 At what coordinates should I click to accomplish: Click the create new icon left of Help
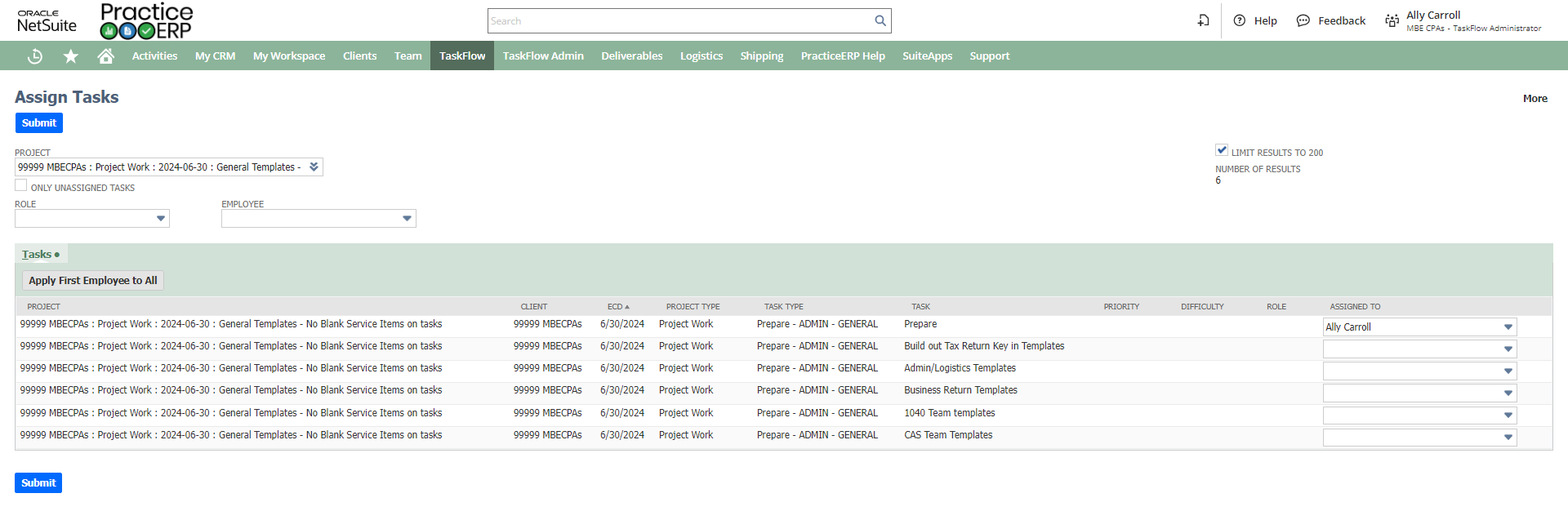[x=1203, y=20]
